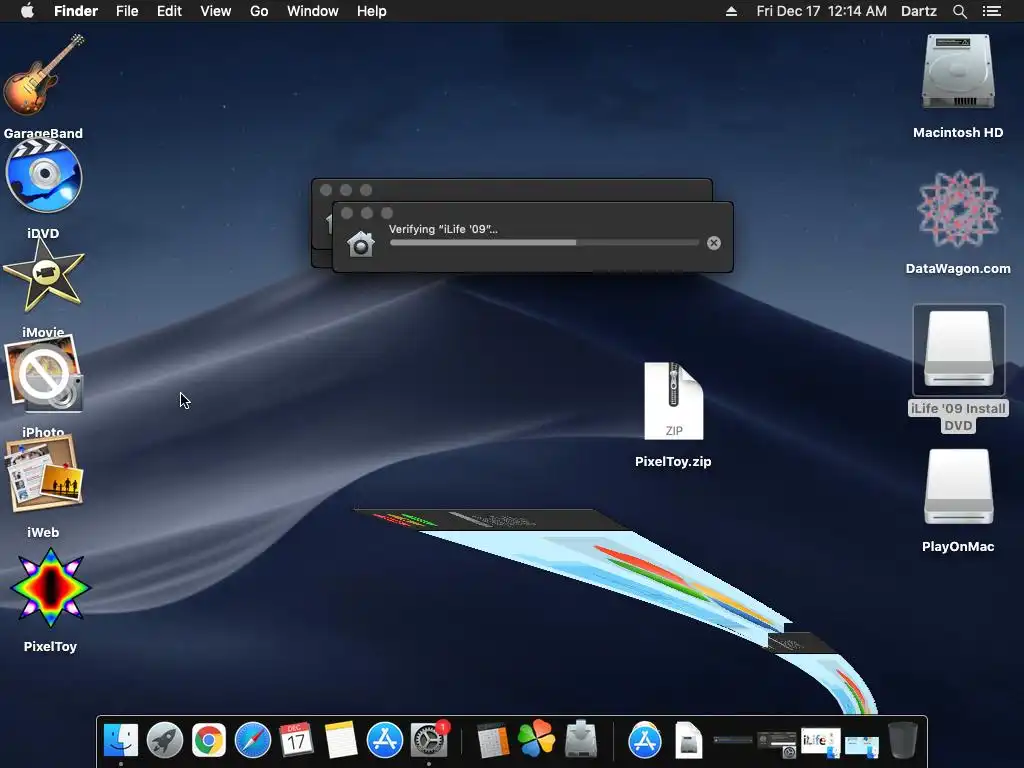The height and width of the screenshot is (768, 1024).
Task: Select the PixelToy colorful star icon
Action: [x=50, y=587]
